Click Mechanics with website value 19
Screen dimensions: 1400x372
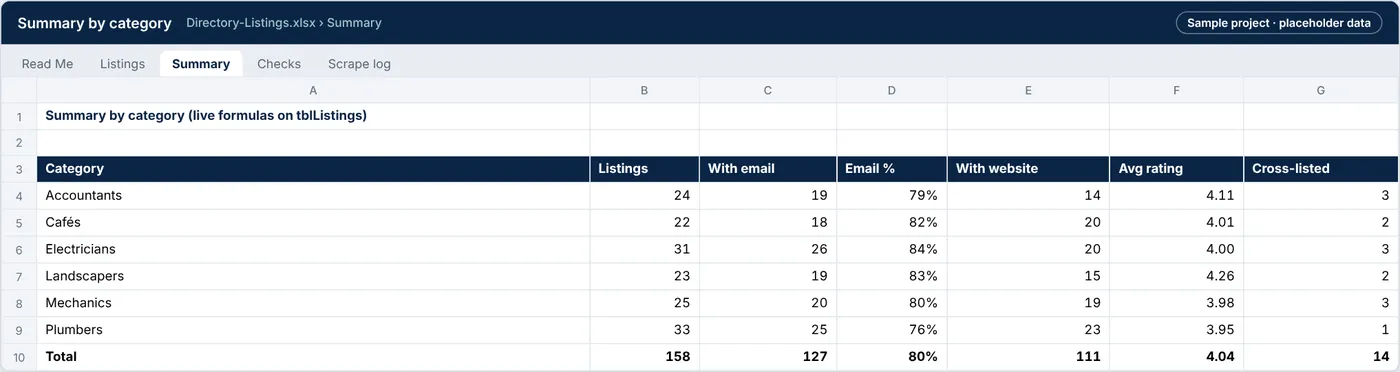tap(1028, 303)
